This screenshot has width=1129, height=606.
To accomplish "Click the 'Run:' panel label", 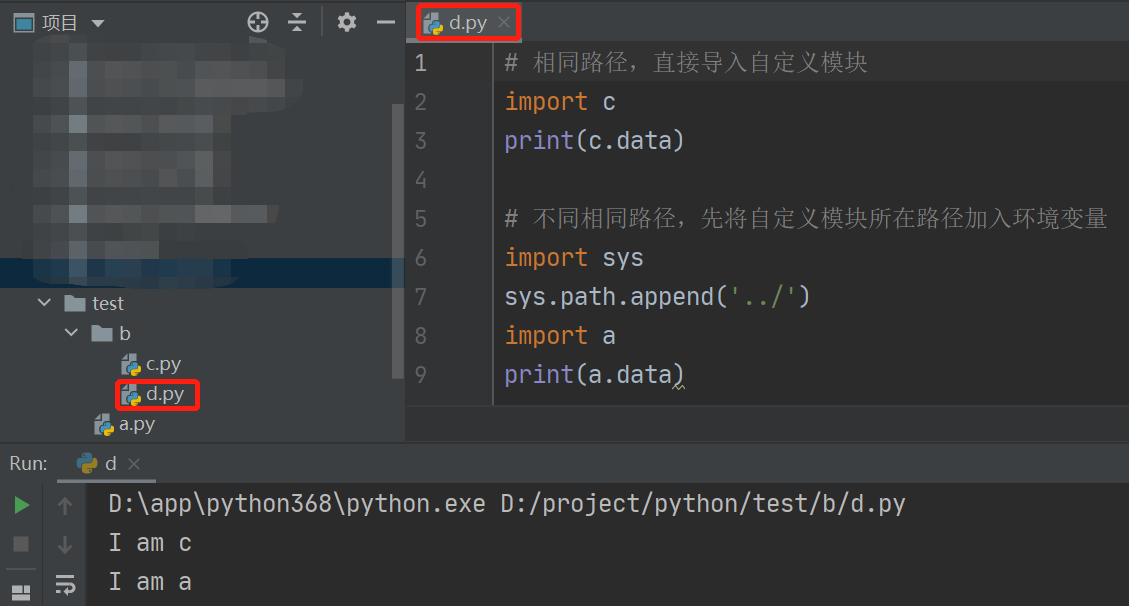I will click(28, 463).
